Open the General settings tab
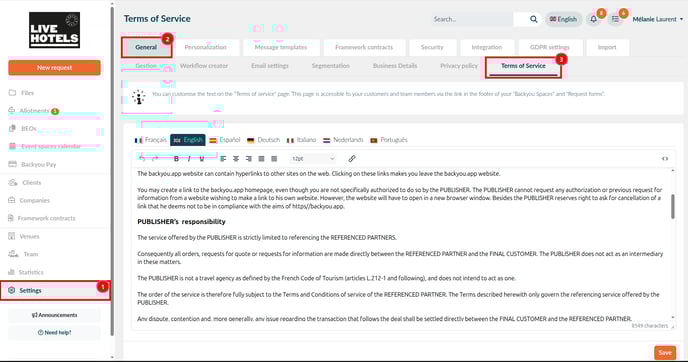688x362 pixels. coord(146,47)
